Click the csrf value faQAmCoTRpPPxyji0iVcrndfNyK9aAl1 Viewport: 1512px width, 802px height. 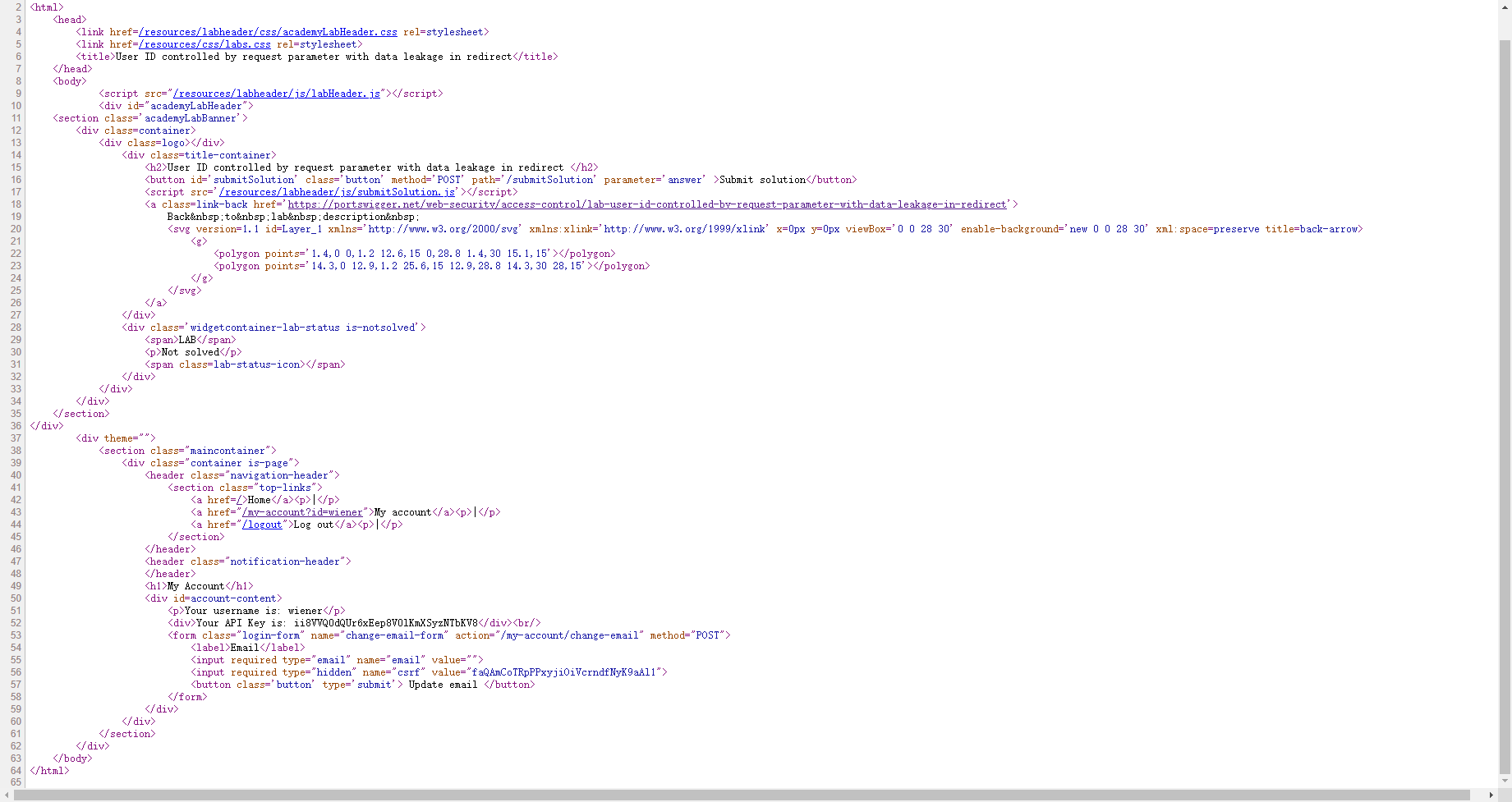[563, 672]
